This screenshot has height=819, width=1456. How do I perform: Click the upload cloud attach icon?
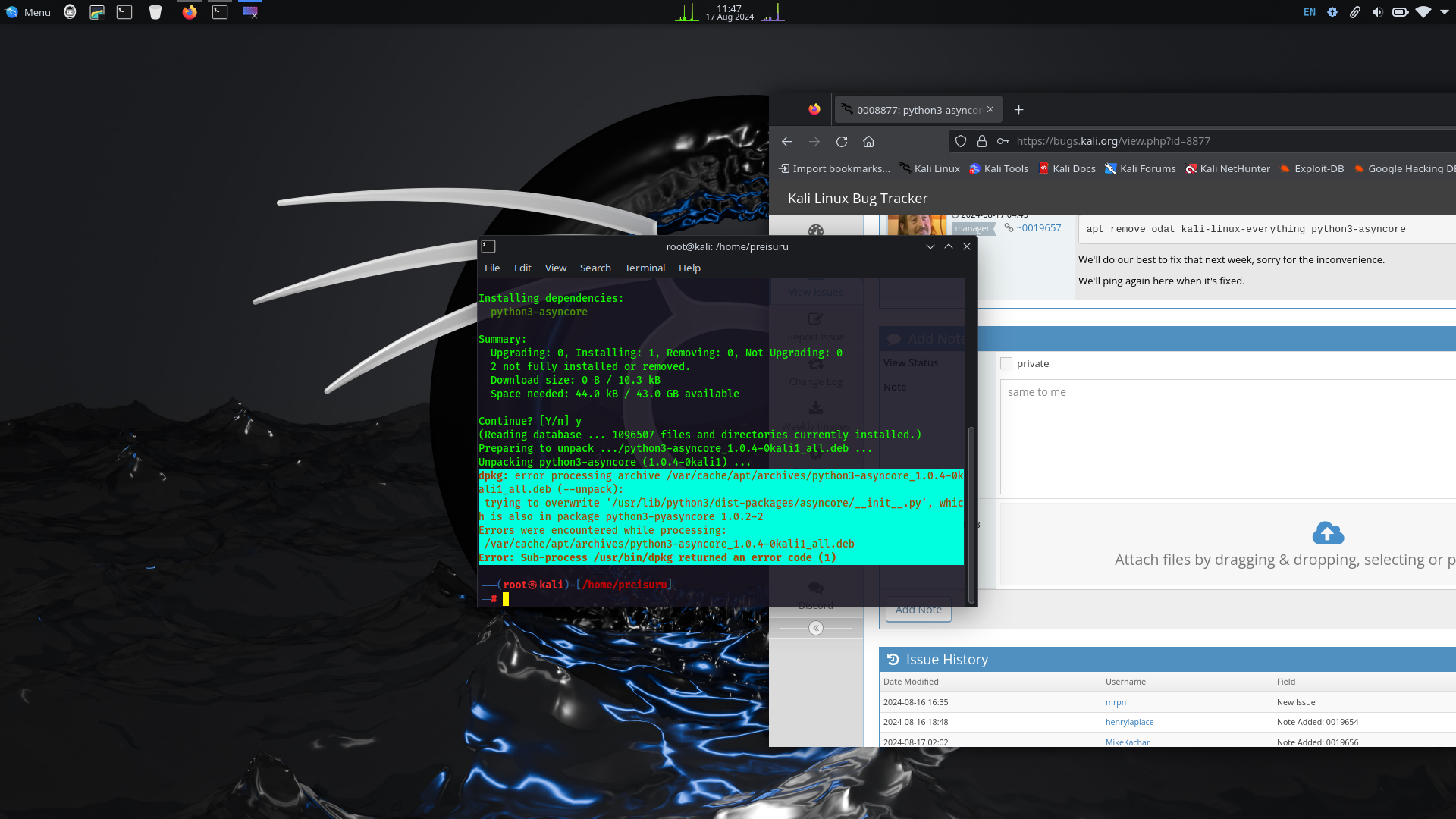[x=1328, y=533]
